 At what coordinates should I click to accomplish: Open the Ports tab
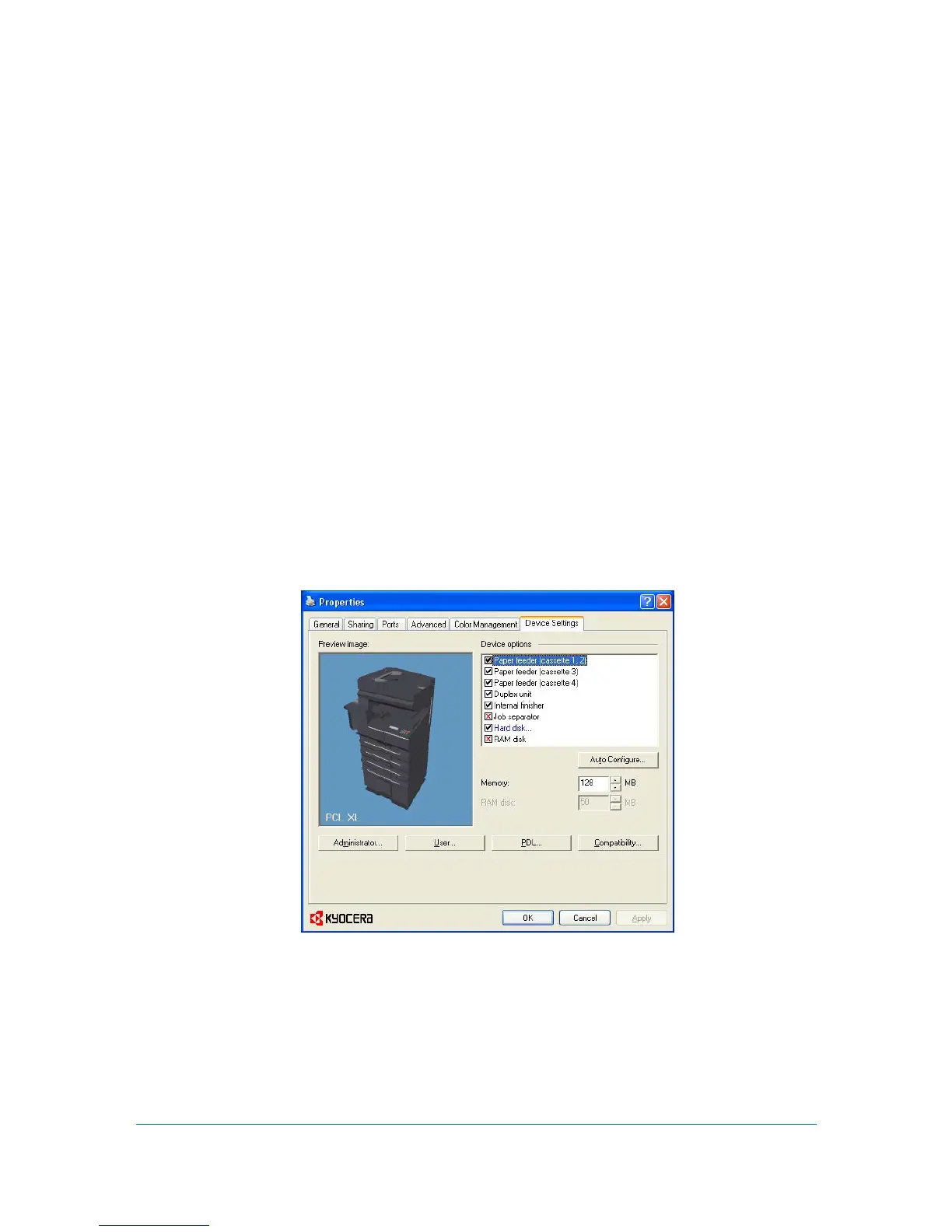[390, 625]
